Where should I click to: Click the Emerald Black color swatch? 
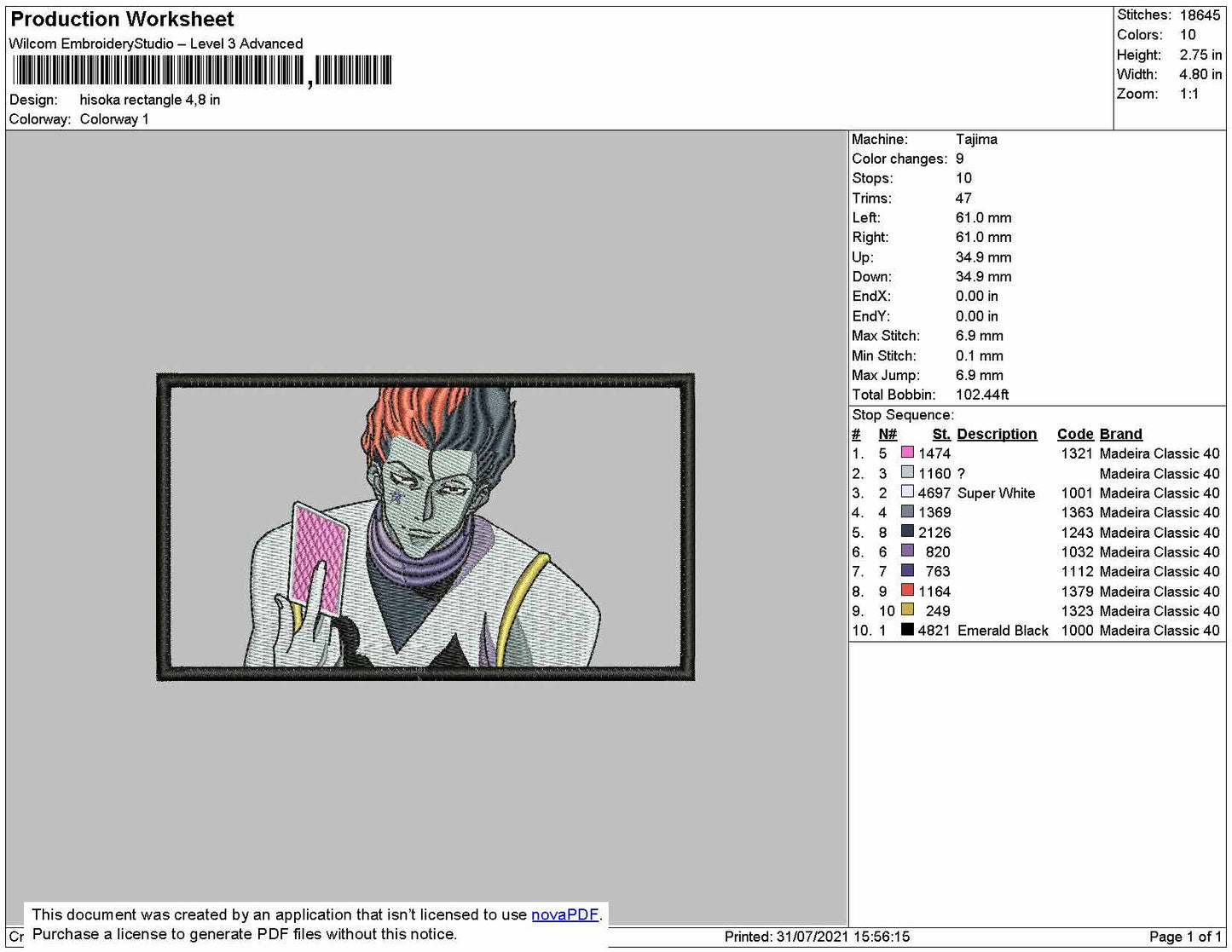pyautogui.click(x=907, y=629)
